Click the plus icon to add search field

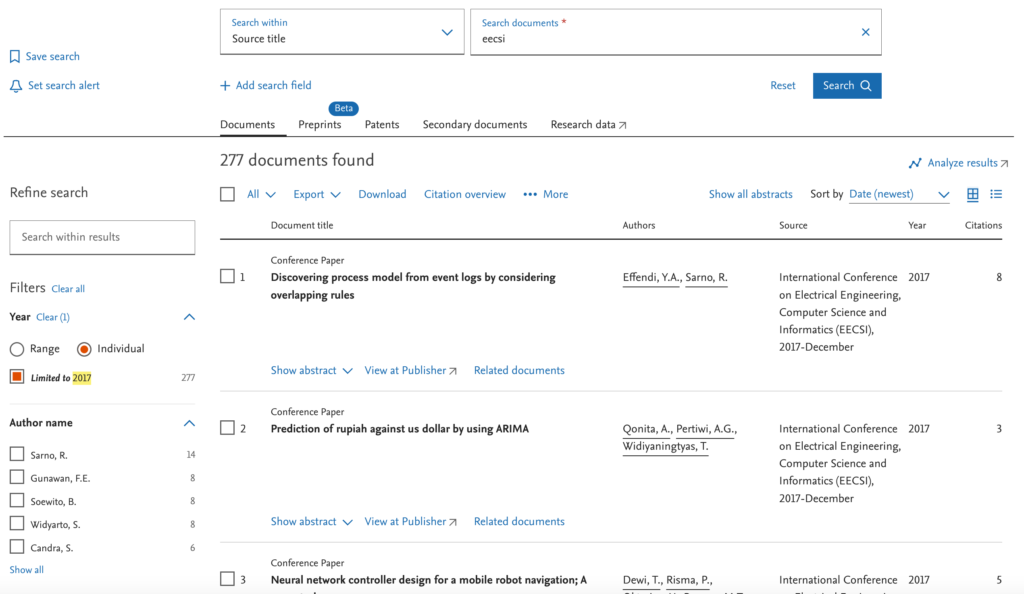(x=225, y=86)
